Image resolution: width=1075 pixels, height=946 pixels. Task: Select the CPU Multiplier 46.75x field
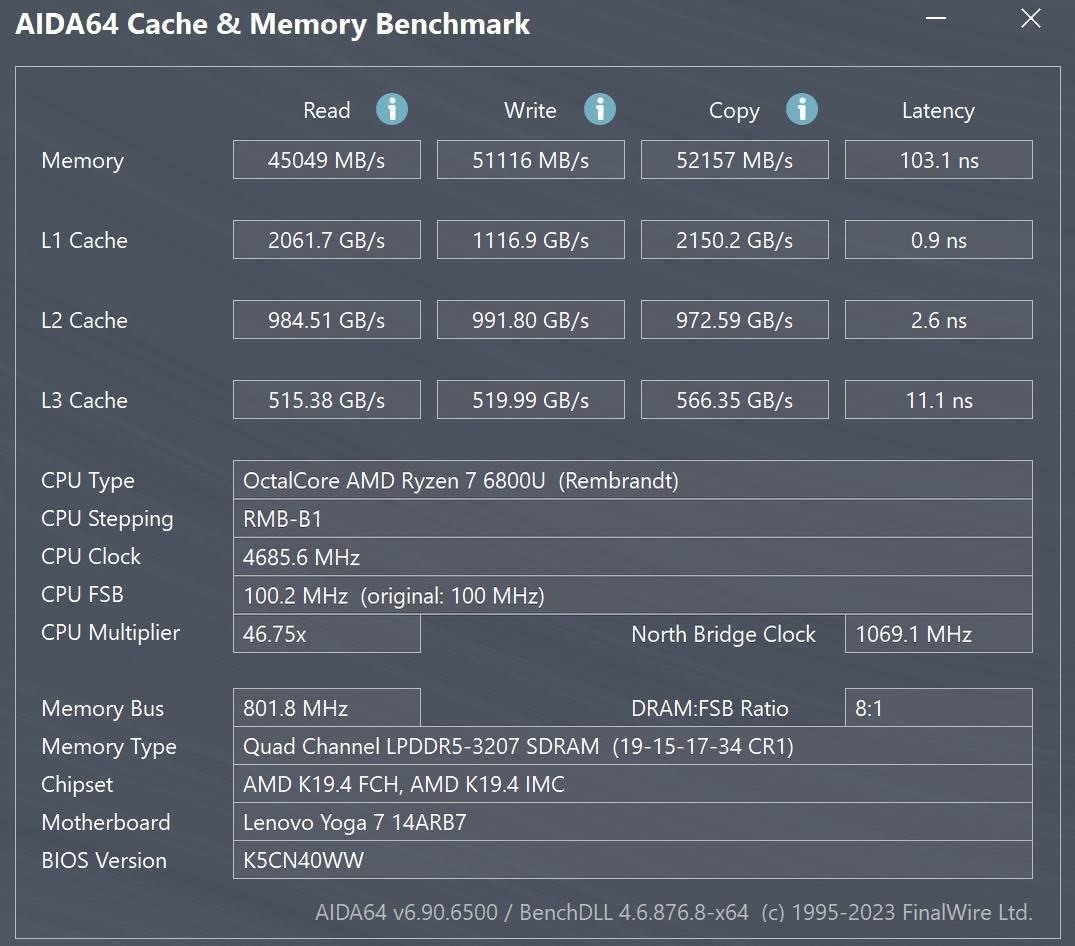pos(326,634)
